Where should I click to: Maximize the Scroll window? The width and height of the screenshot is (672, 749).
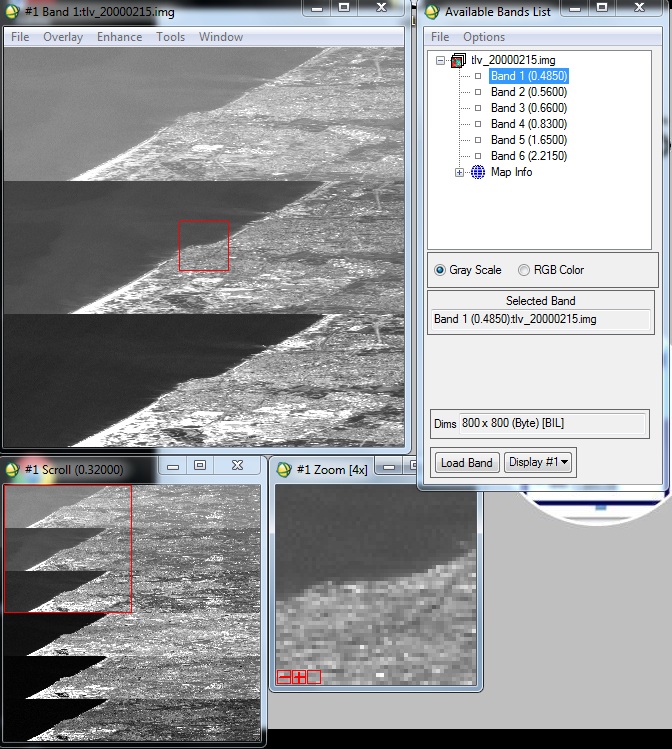coord(200,465)
